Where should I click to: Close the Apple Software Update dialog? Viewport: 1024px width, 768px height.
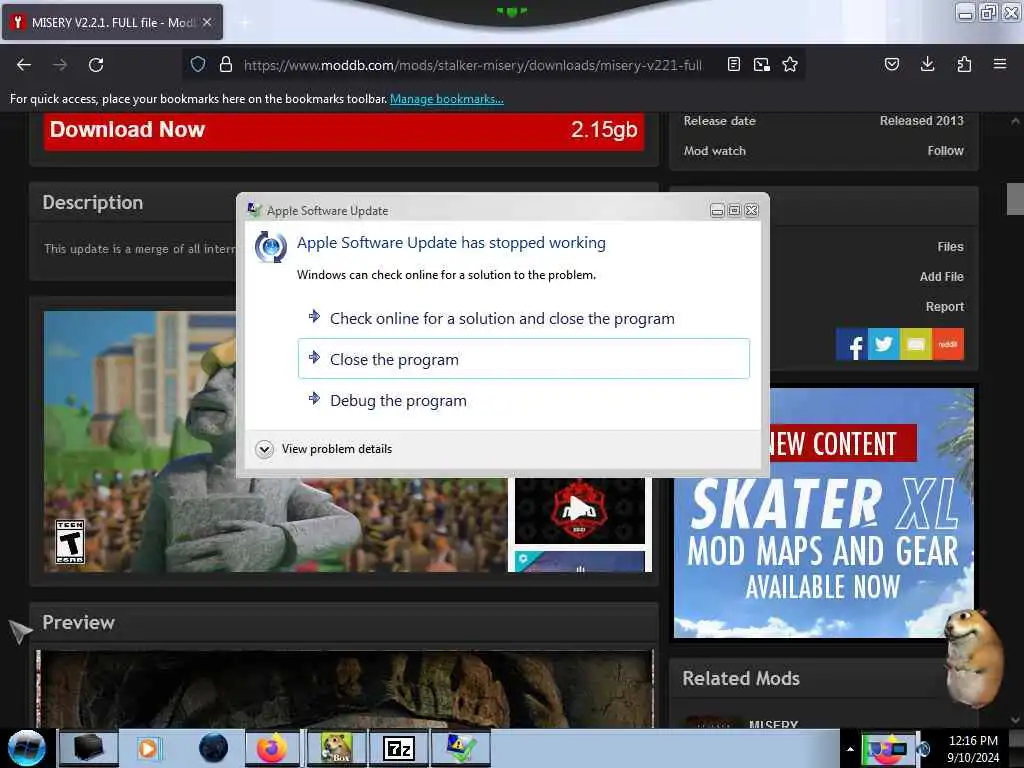[x=752, y=210]
